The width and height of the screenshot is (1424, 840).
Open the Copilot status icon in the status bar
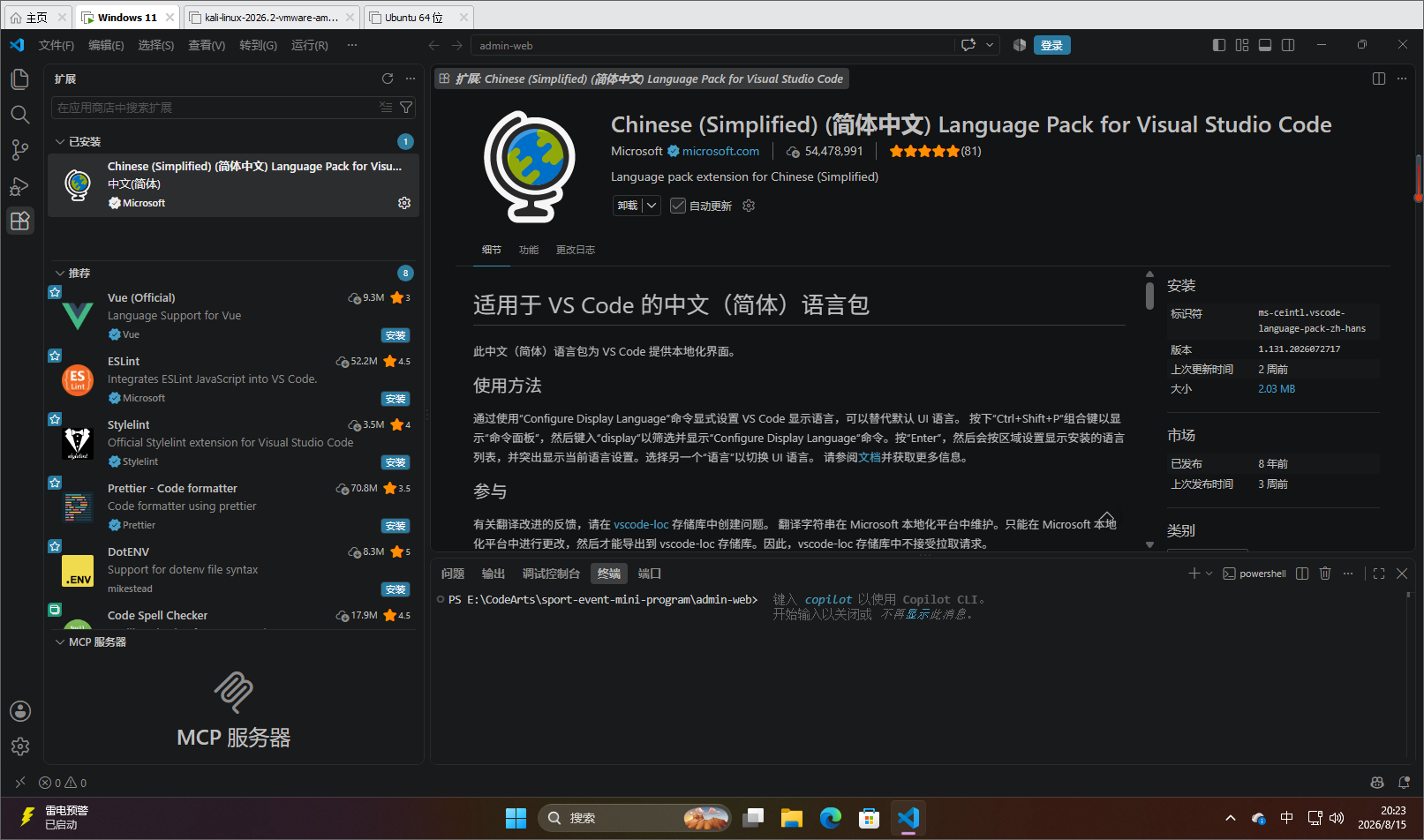[x=1377, y=783]
